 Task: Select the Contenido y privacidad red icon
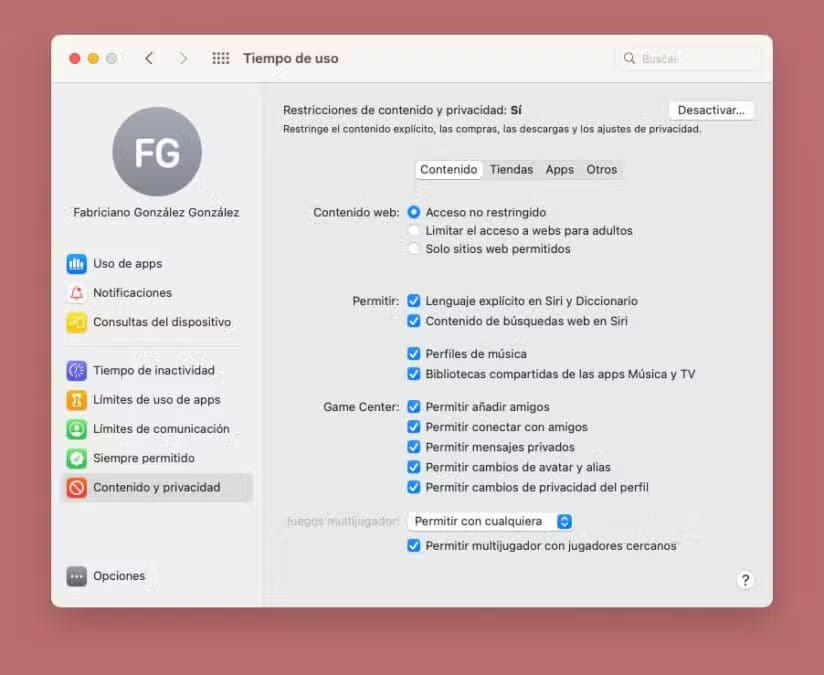(77, 488)
